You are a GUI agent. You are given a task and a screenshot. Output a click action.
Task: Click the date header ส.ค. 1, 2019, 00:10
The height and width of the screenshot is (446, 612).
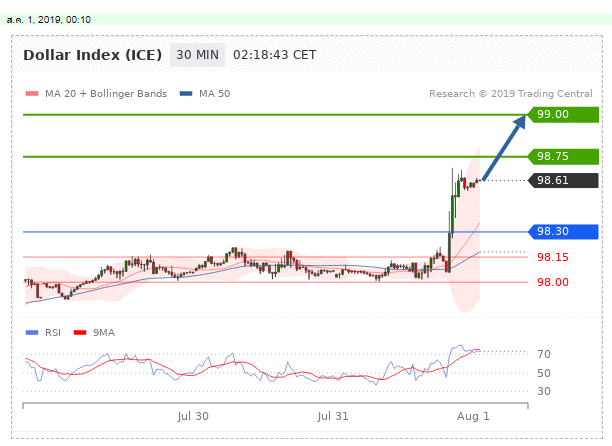[49, 20]
